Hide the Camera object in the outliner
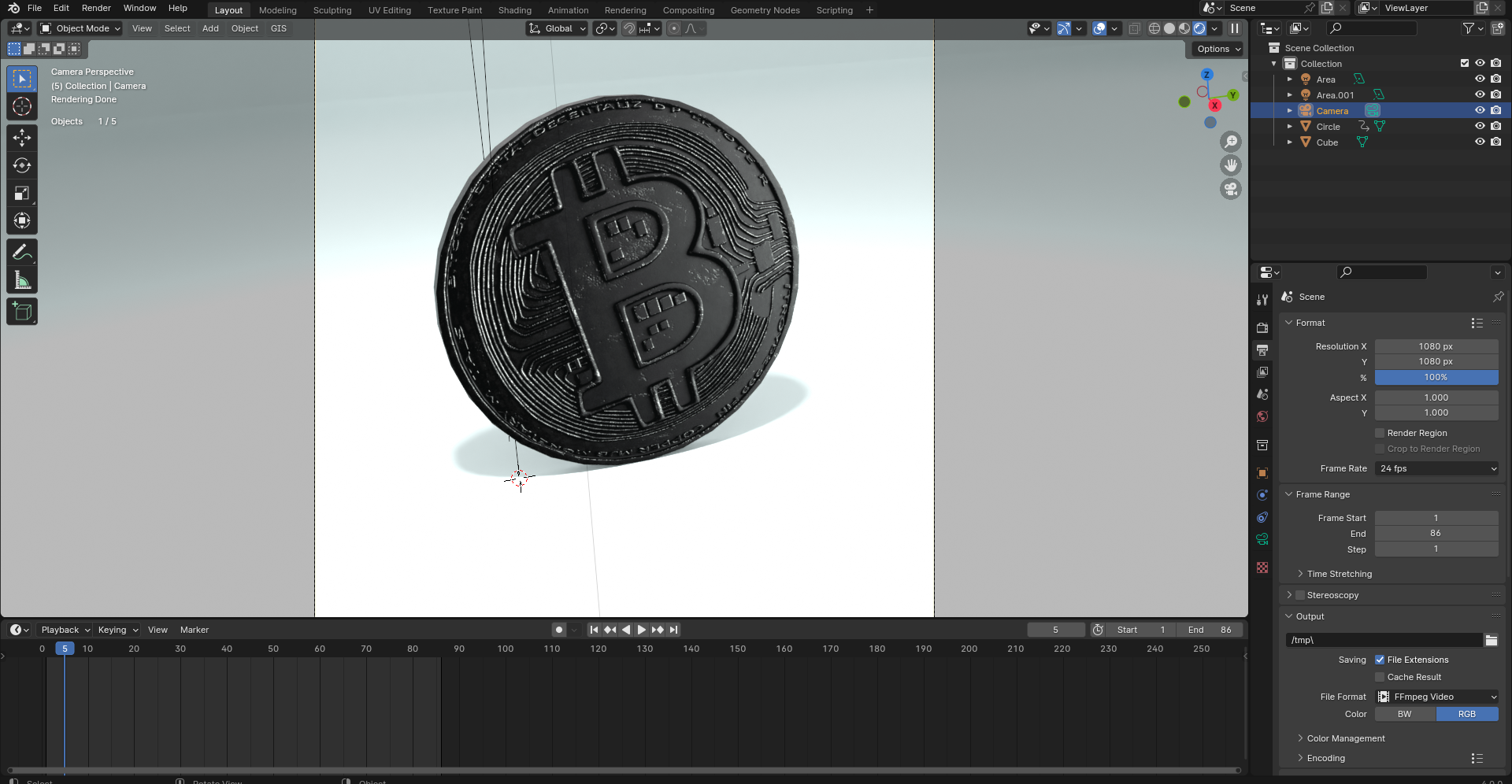The image size is (1512, 784). (1480, 110)
